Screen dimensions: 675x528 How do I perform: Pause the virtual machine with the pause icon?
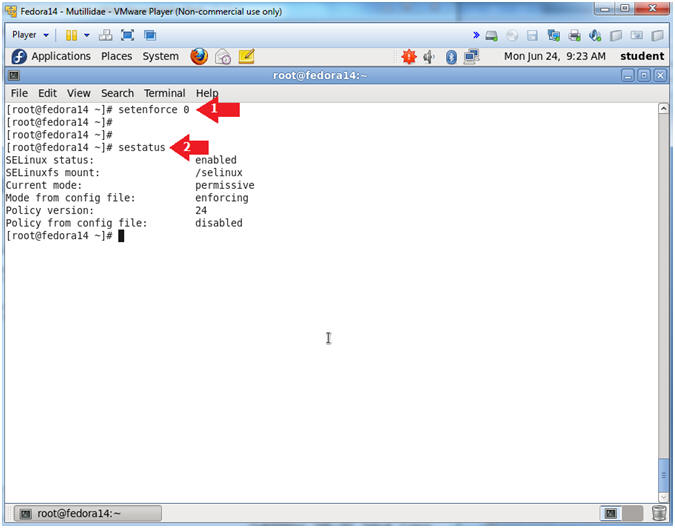pyautogui.click(x=71, y=35)
